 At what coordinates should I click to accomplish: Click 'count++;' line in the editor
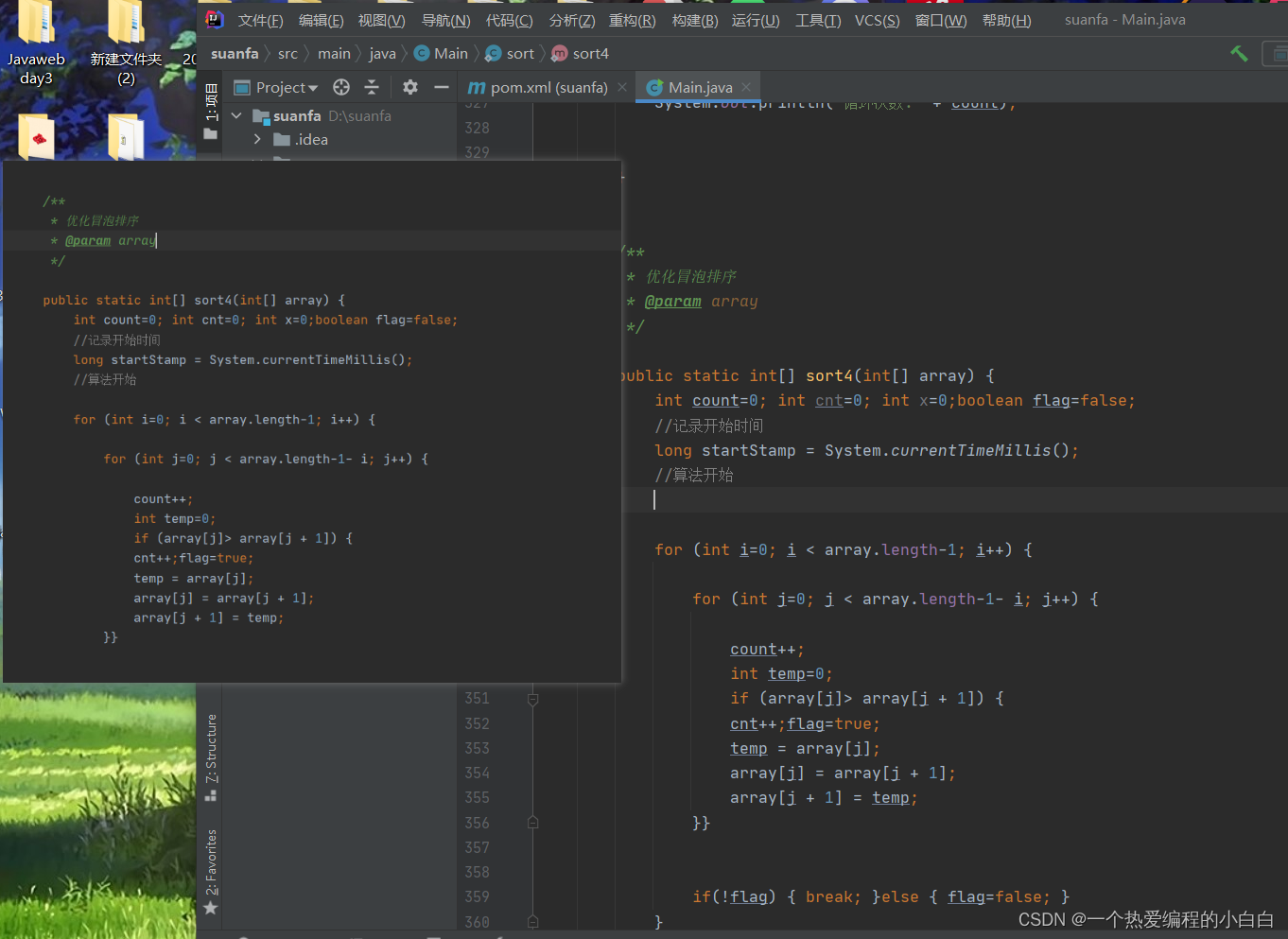767,649
